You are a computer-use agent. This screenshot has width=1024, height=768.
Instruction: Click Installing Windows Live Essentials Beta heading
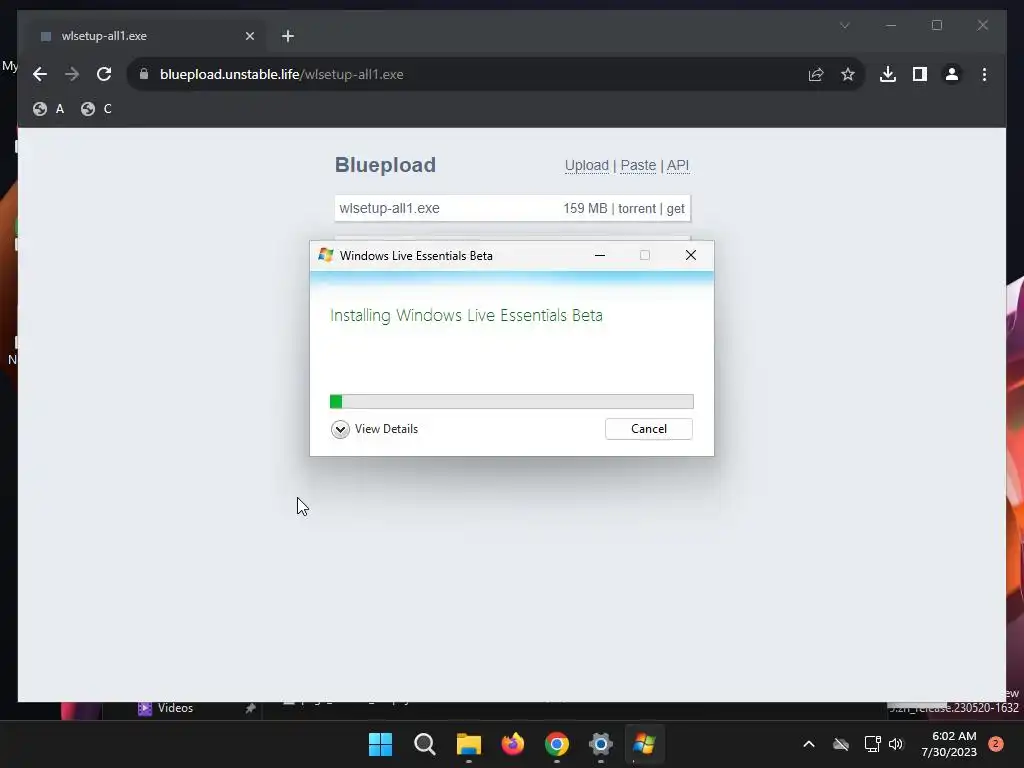click(x=466, y=315)
